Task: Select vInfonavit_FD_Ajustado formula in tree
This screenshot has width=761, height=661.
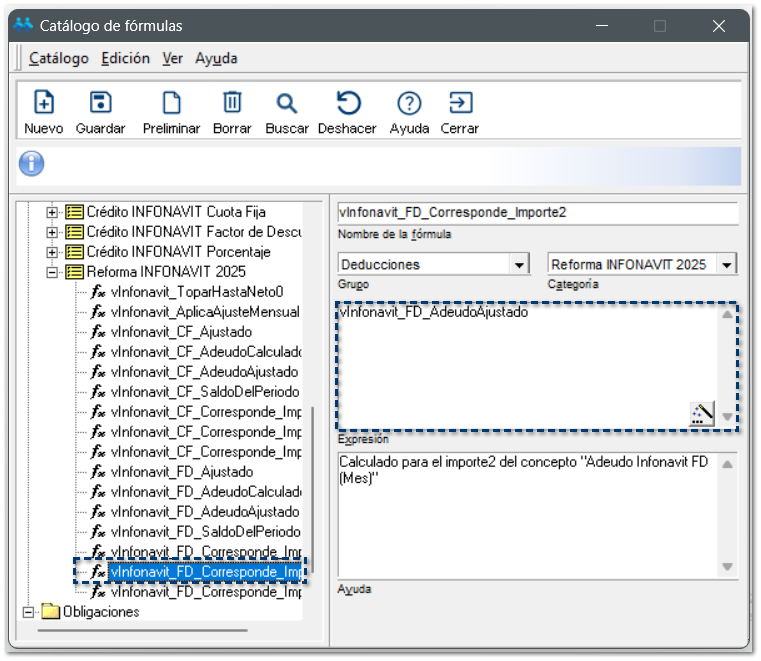Action: pyautogui.click(x=181, y=472)
